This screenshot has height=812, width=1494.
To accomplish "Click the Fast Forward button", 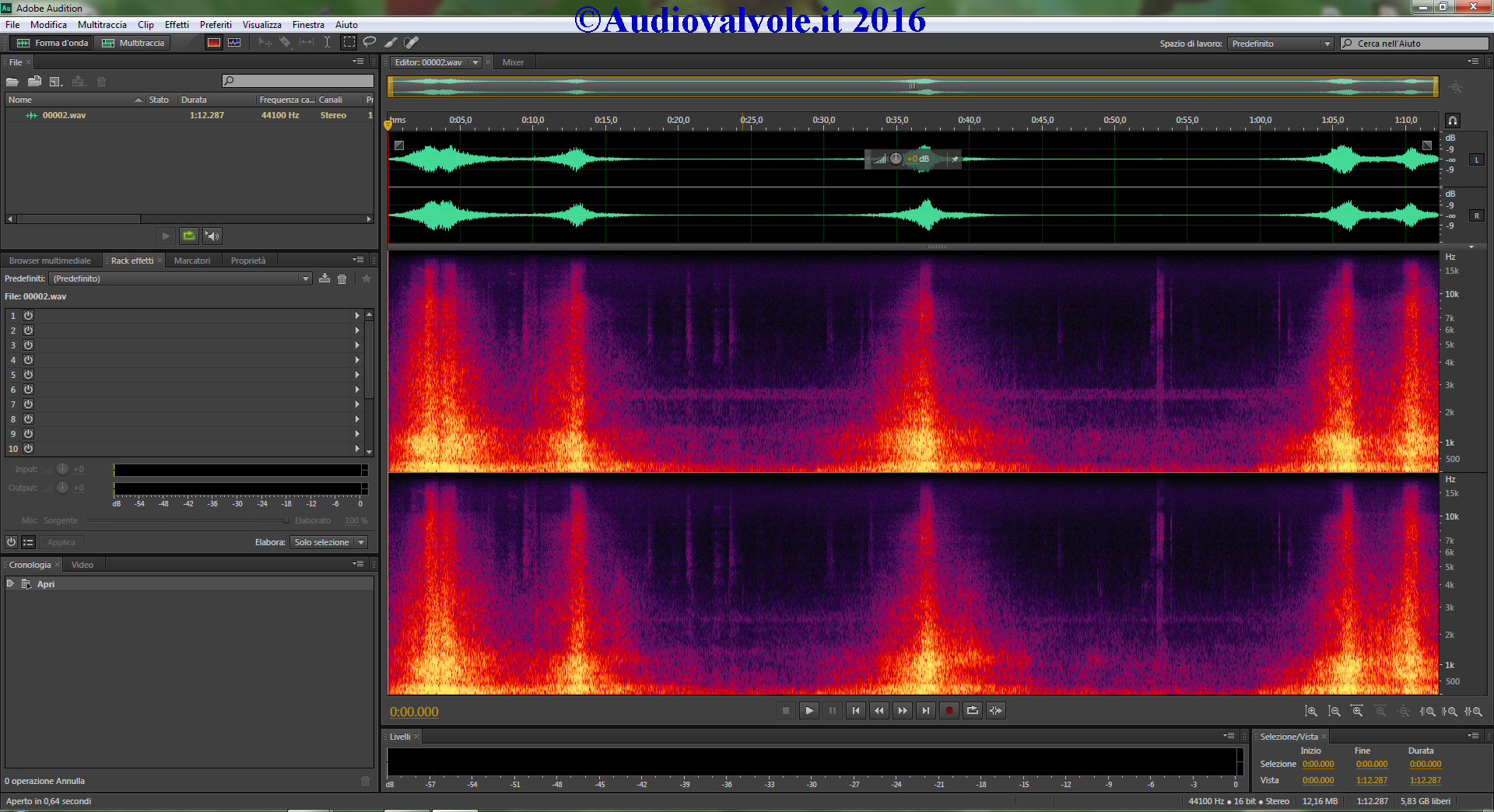I will (x=903, y=710).
